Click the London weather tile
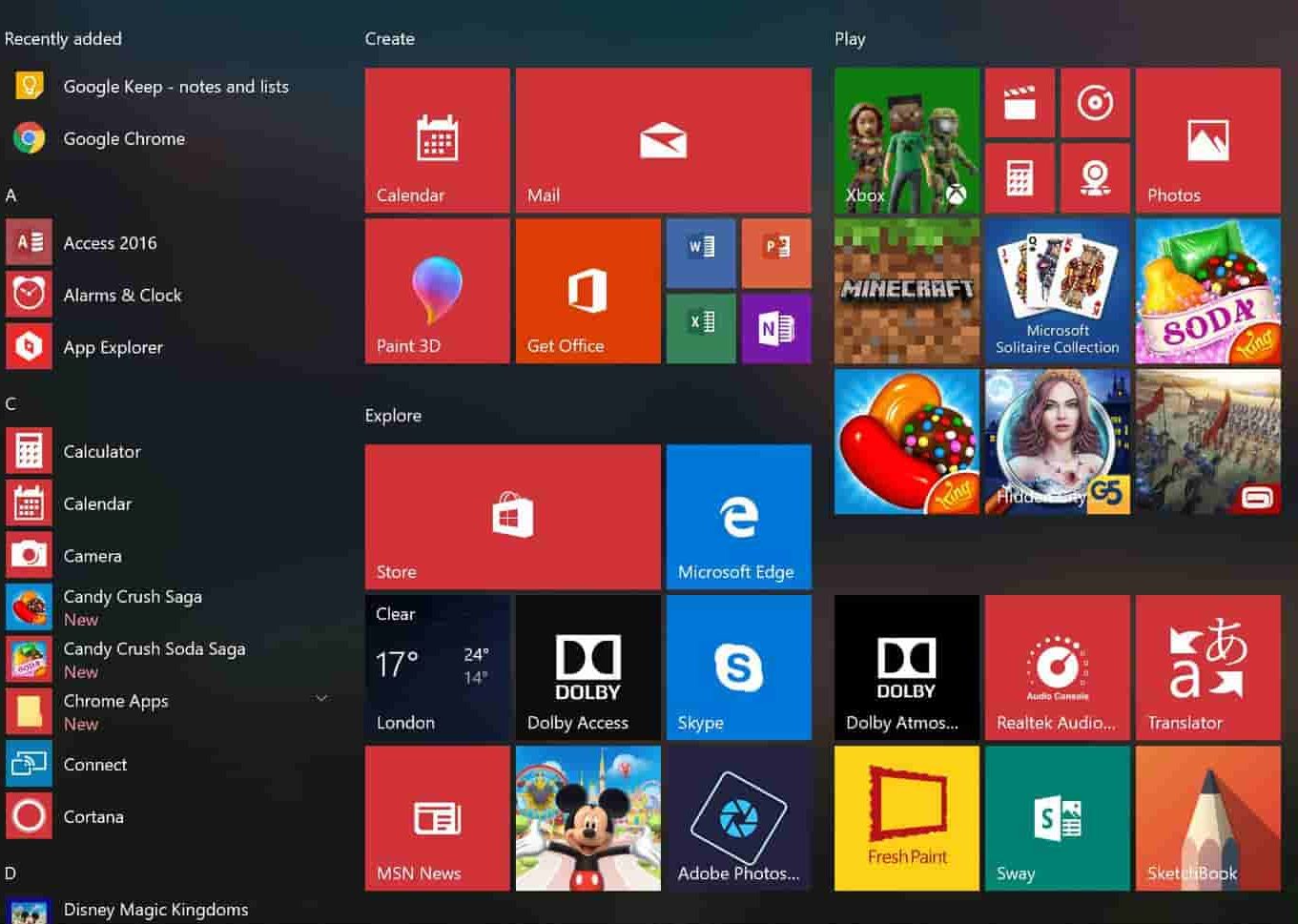The height and width of the screenshot is (924, 1298). pyautogui.click(x=438, y=667)
